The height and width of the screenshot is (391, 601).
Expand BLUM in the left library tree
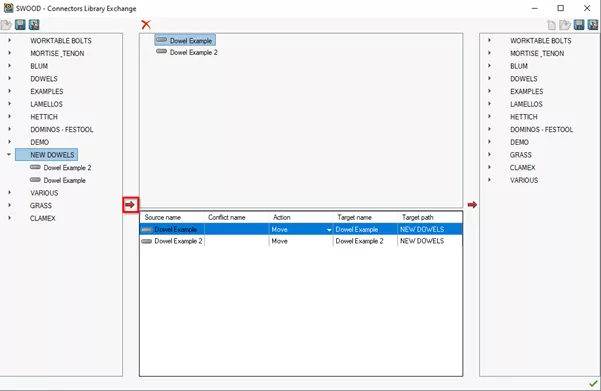pyautogui.click(x=10, y=66)
